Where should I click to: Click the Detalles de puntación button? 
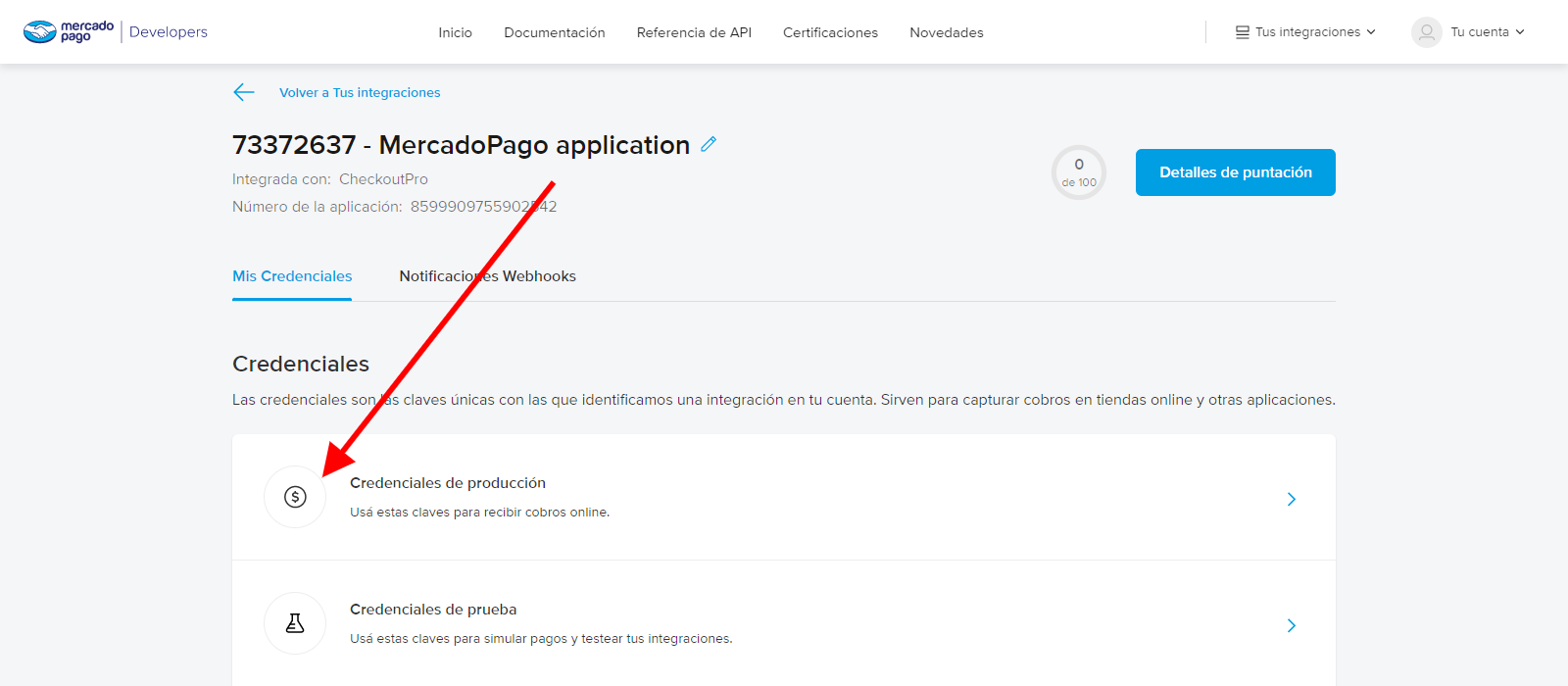point(1235,172)
